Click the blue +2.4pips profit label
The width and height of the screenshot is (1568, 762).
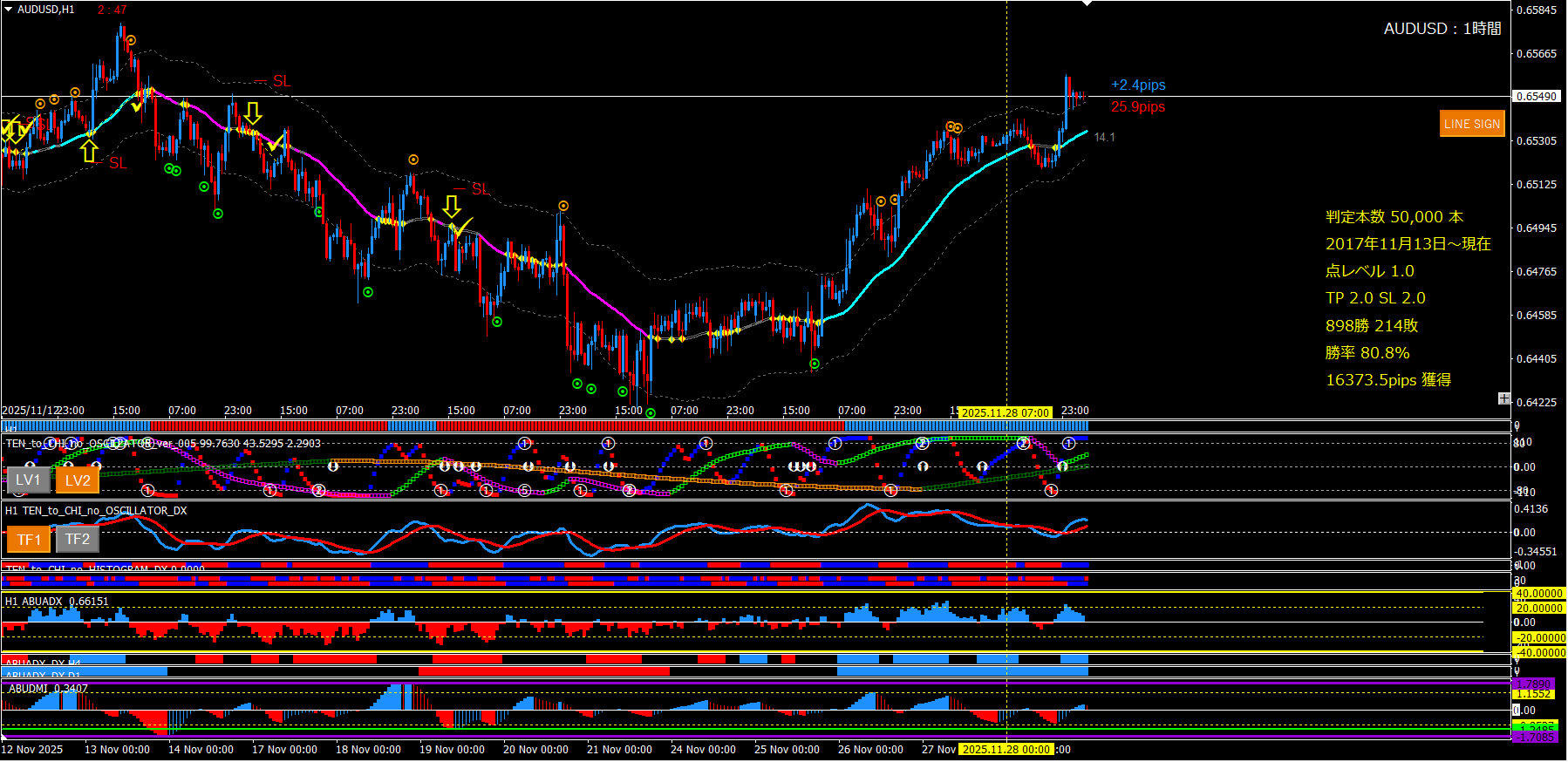pos(1138,85)
